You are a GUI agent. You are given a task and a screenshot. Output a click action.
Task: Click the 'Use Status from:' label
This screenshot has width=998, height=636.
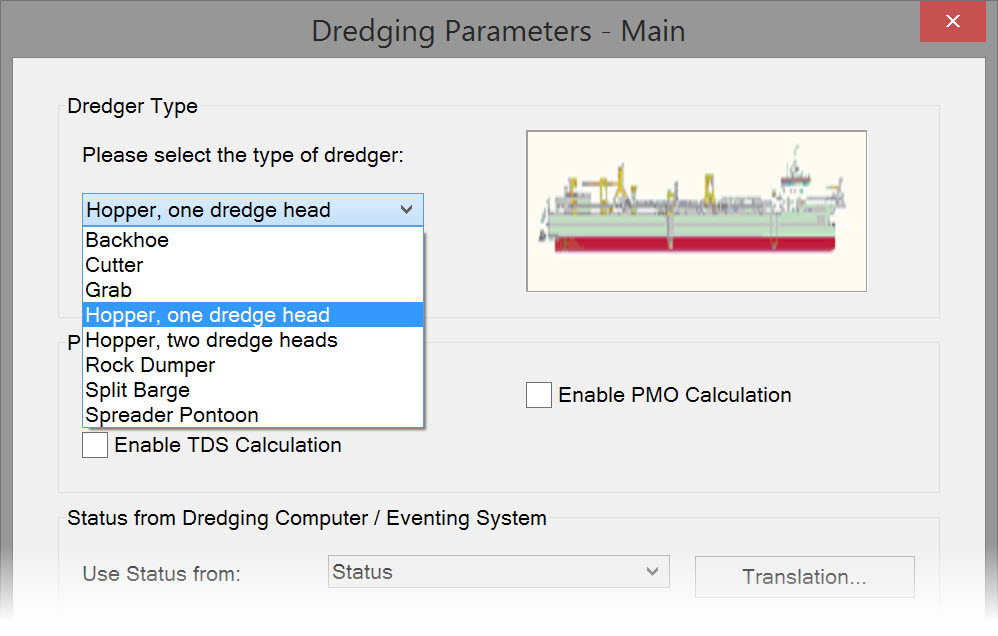[x=161, y=574]
